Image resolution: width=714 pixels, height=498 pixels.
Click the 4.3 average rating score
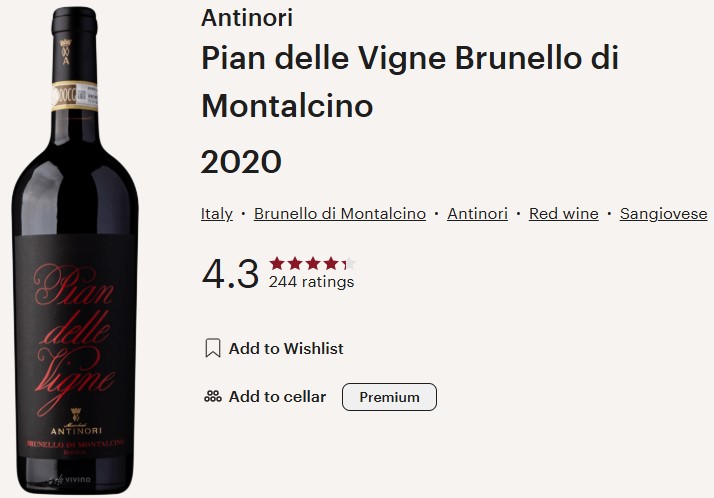[230, 273]
